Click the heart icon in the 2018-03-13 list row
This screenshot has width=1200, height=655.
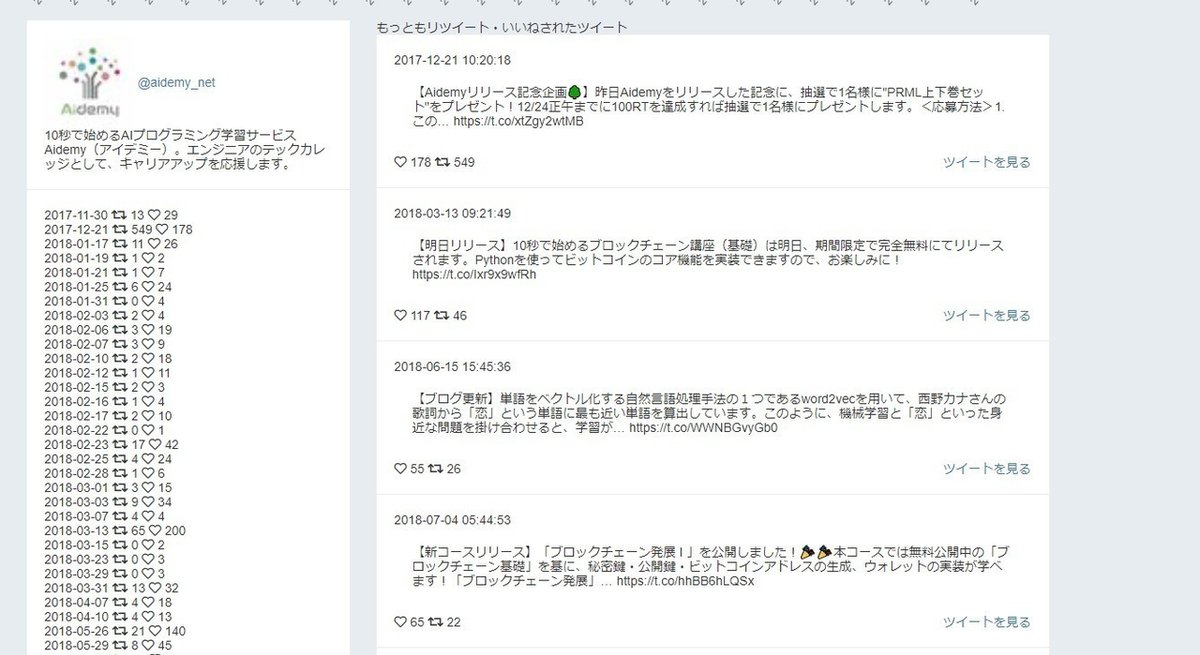click(x=156, y=530)
